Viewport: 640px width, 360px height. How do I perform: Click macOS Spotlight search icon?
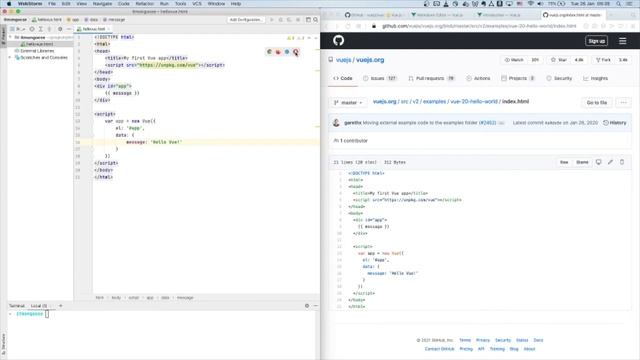click(619, 4)
